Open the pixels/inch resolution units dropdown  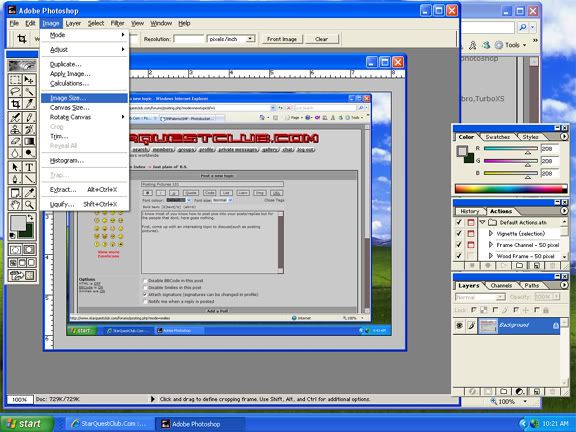click(250, 39)
